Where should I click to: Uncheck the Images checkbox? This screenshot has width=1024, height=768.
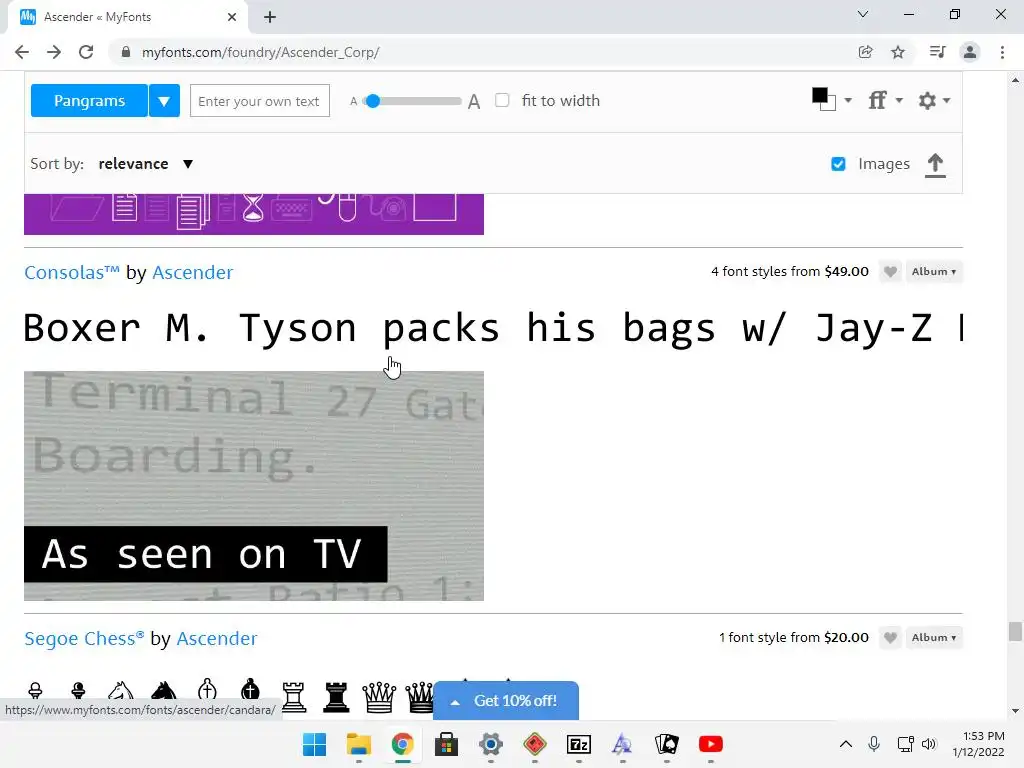coord(839,164)
